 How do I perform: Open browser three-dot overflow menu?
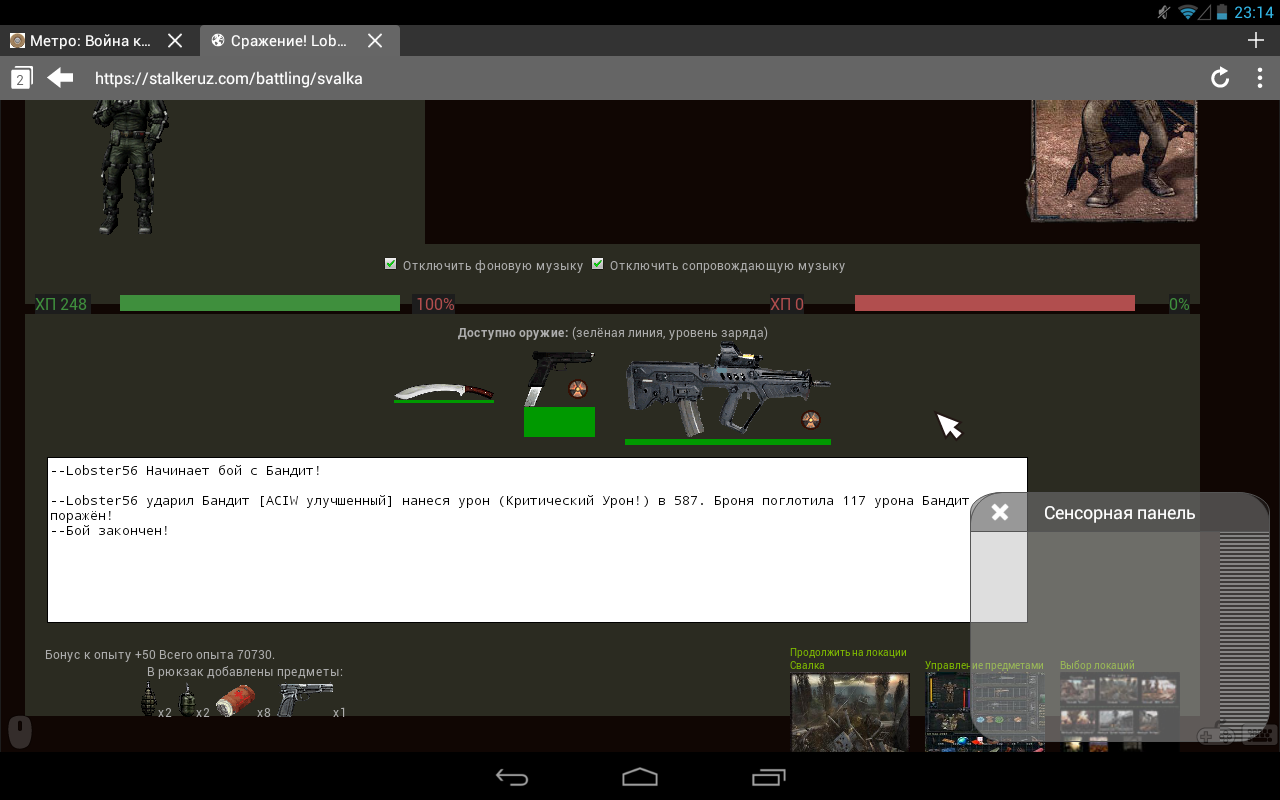pyautogui.click(x=1259, y=78)
